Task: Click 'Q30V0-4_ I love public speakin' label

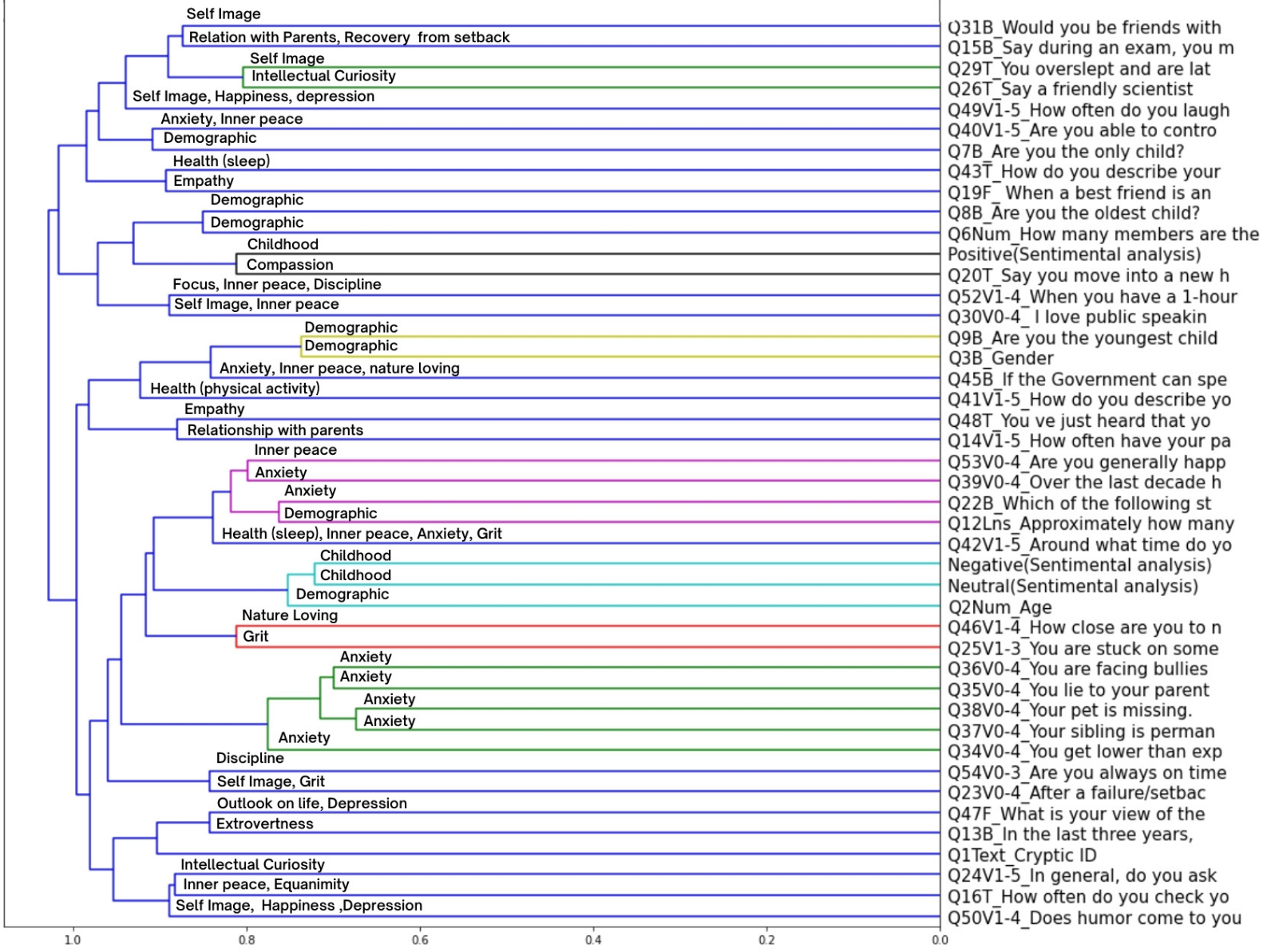Action: 1077,317
